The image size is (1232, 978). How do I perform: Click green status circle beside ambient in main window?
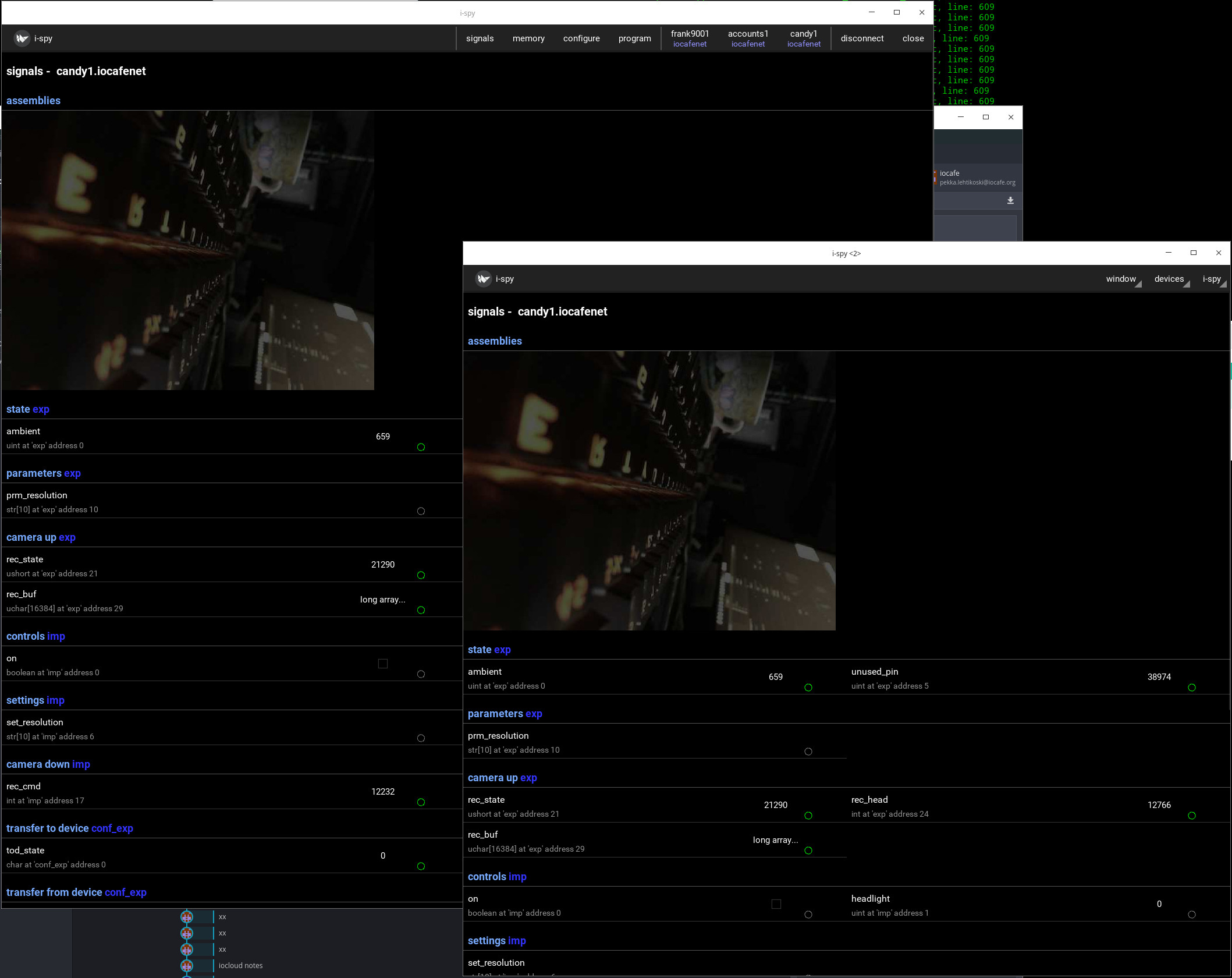click(421, 447)
